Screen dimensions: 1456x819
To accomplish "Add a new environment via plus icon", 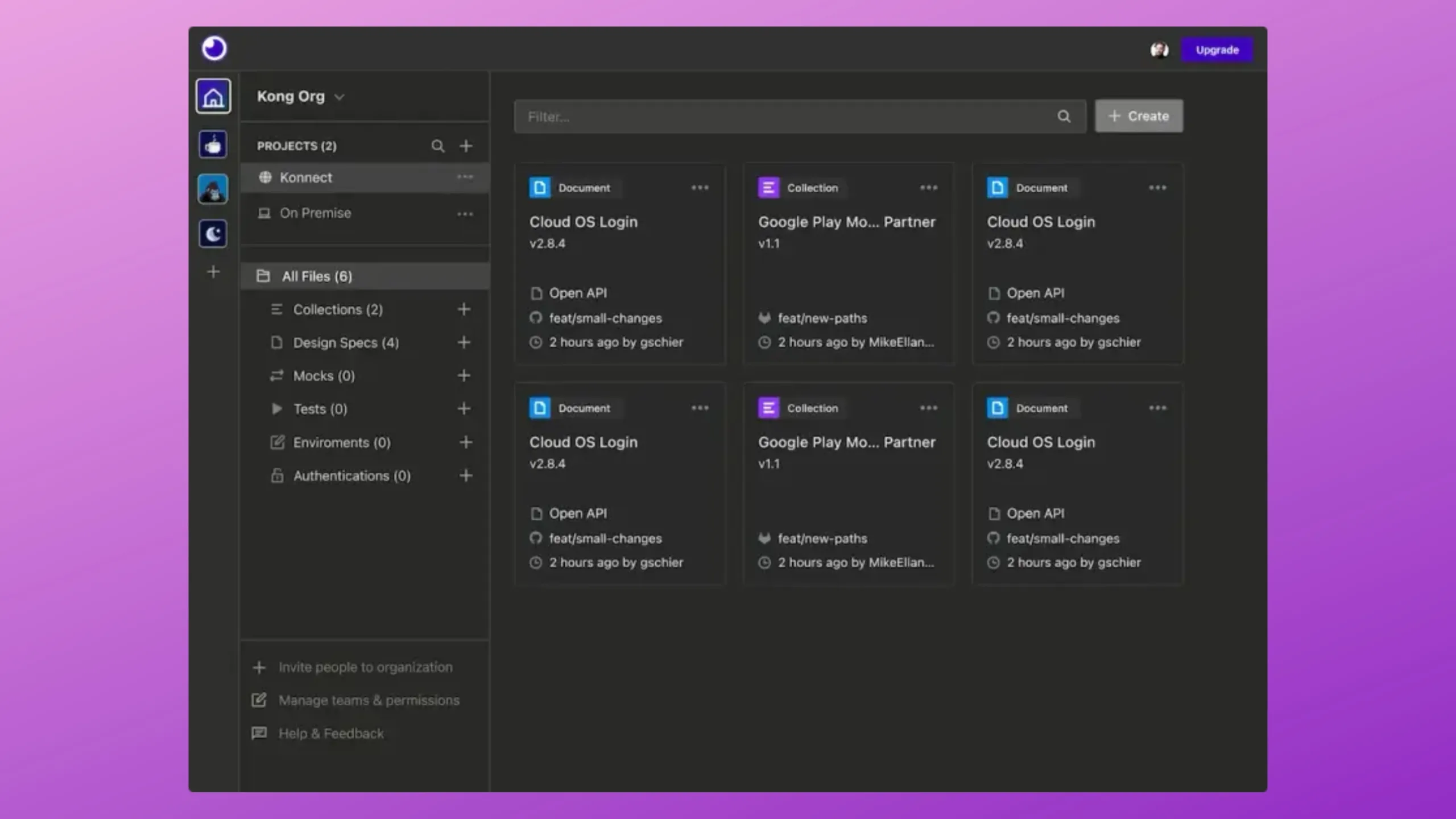I will point(466,442).
